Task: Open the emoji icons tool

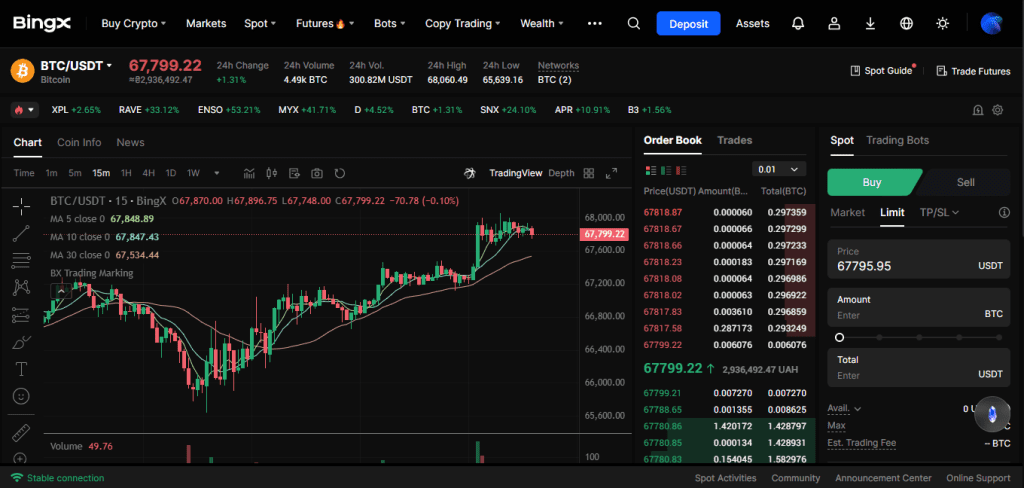Action: 21,396
